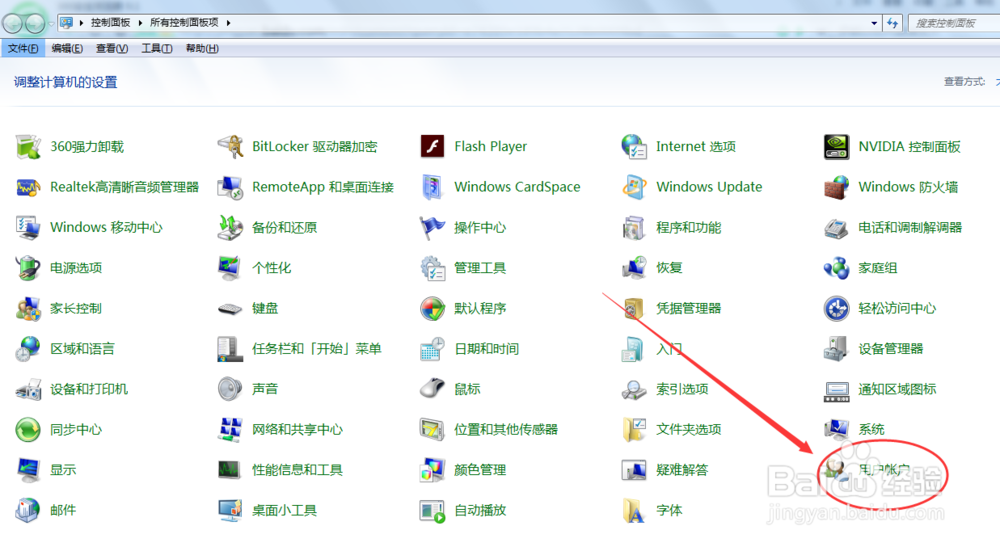Image resolution: width=1000 pixels, height=547 pixels.
Task: Open the 显示 link
Action: 63,470
